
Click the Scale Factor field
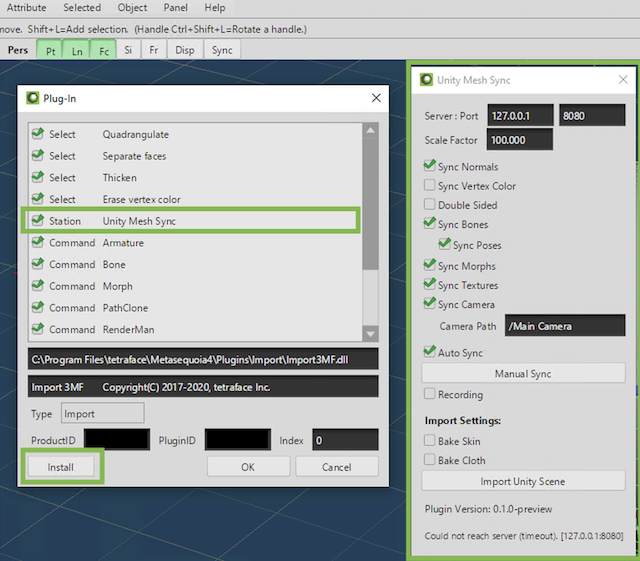pos(519,140)
